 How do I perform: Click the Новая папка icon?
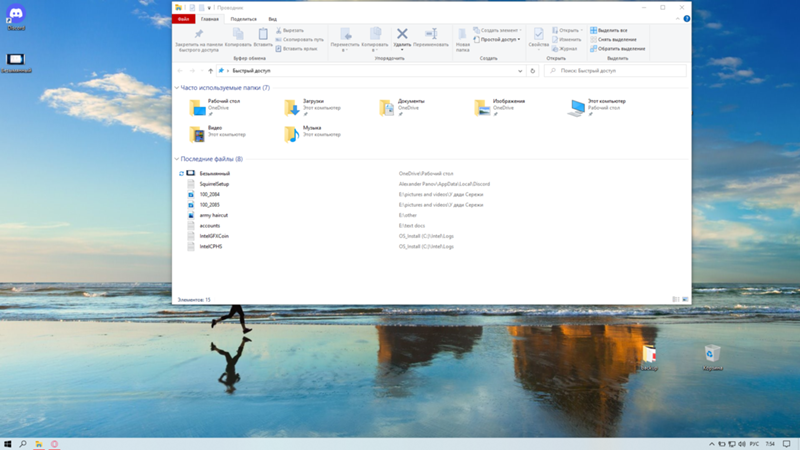462,34
